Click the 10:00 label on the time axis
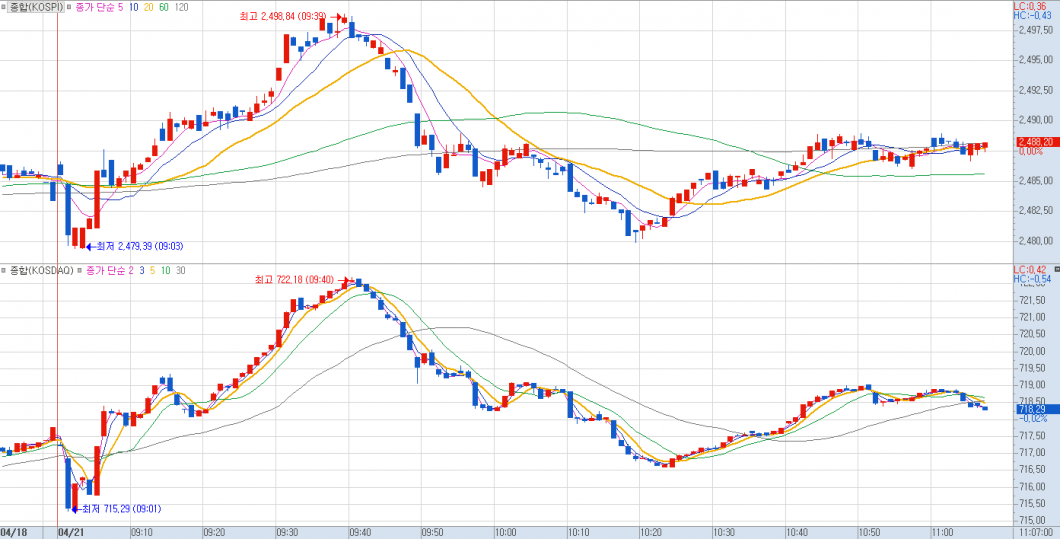The height and width of the screenshot is (539, 1060). tap(504, 532)
